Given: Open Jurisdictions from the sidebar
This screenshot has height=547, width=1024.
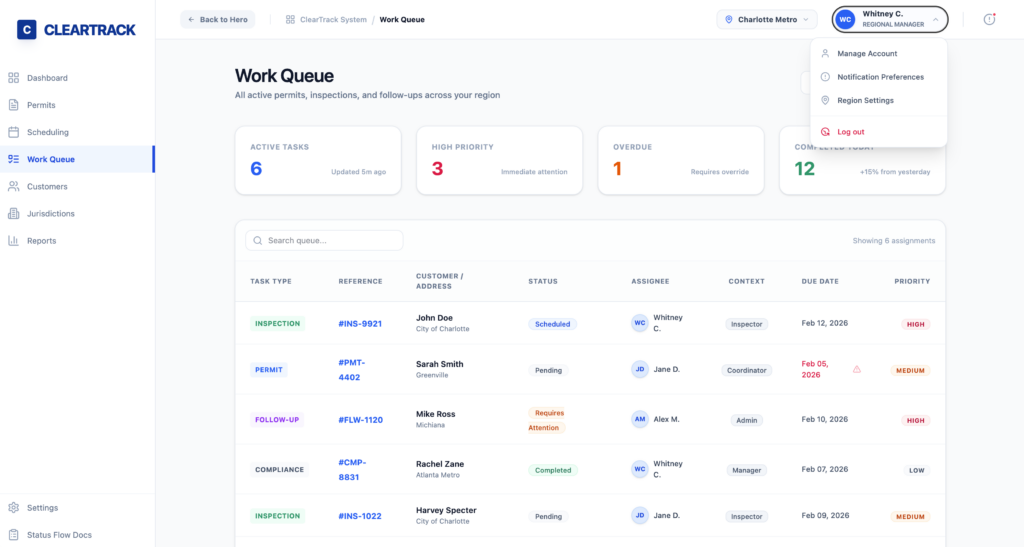Looking at the screenshot, I should [x=50, y=213].
